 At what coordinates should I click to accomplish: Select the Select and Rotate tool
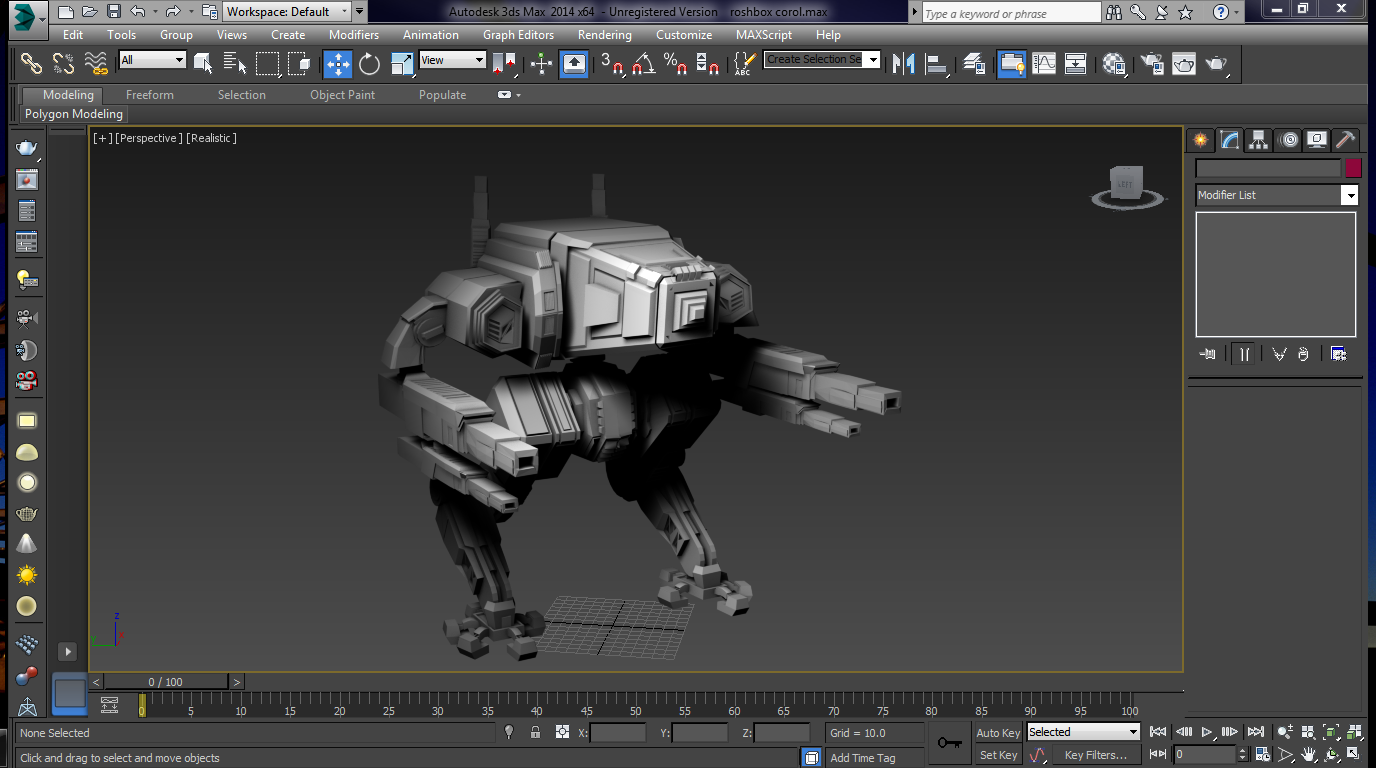[370, 64]
